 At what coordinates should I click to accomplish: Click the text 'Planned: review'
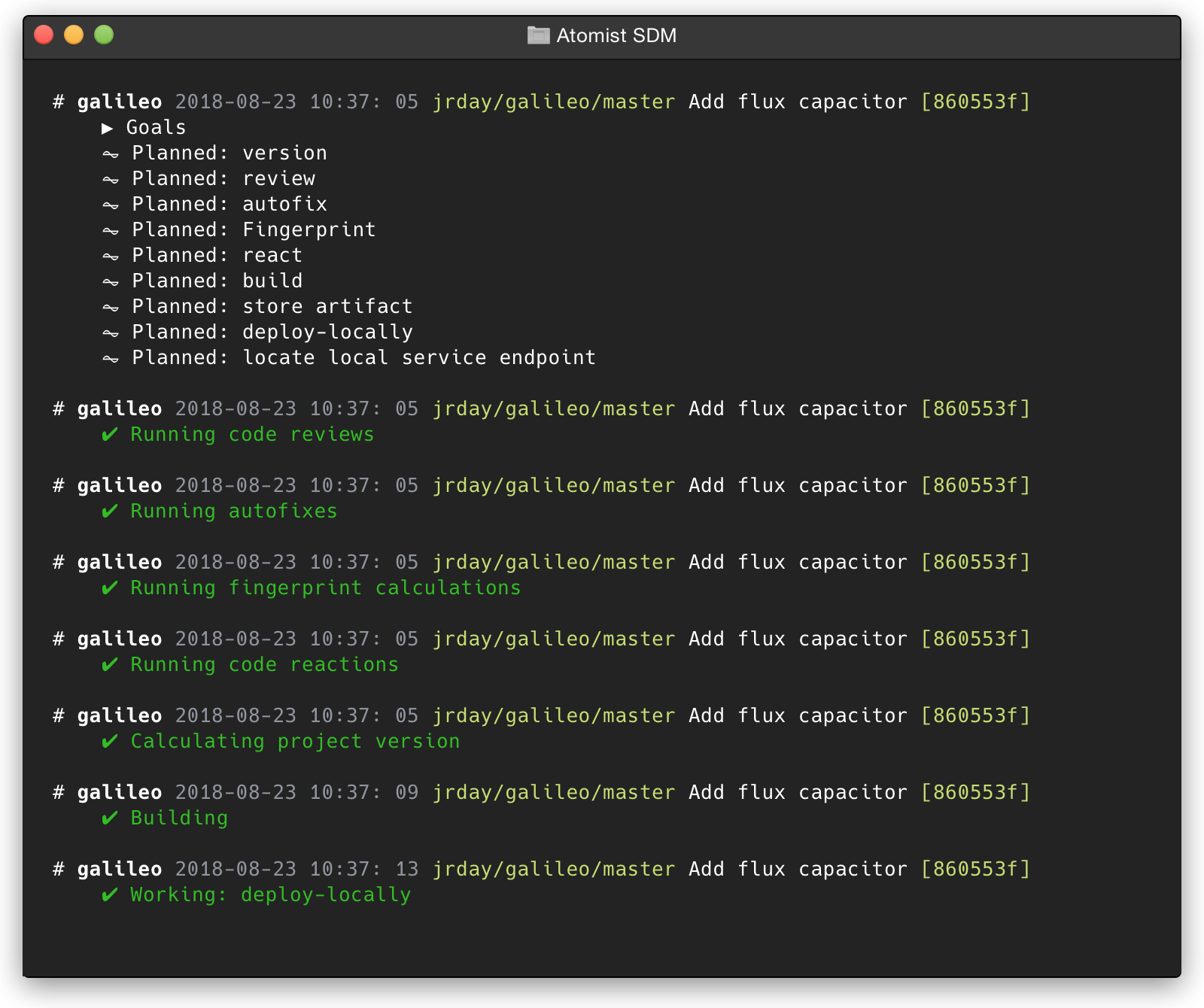223,178
